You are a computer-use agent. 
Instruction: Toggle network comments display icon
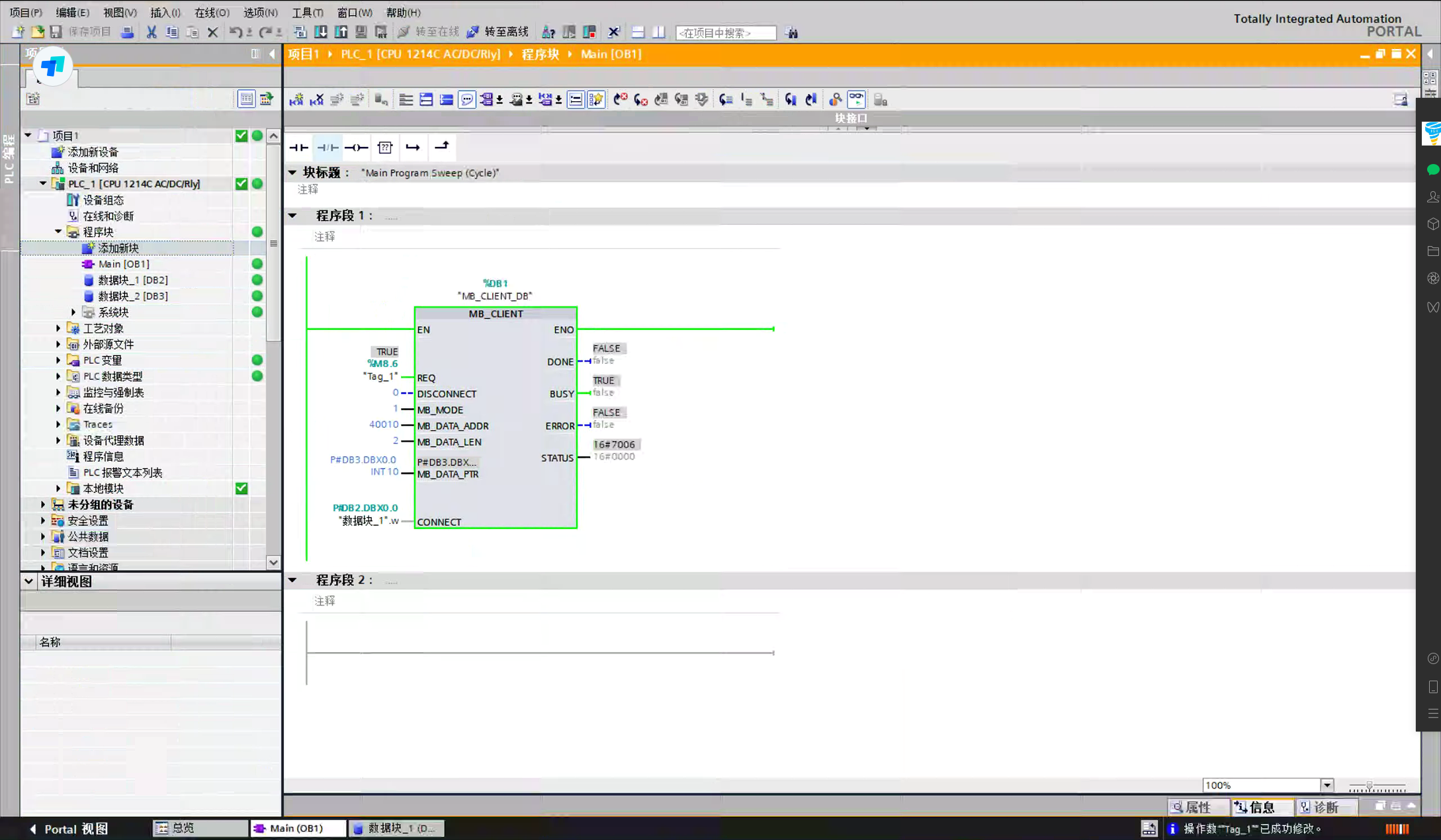pyautogui.click(x=467, y=100)
